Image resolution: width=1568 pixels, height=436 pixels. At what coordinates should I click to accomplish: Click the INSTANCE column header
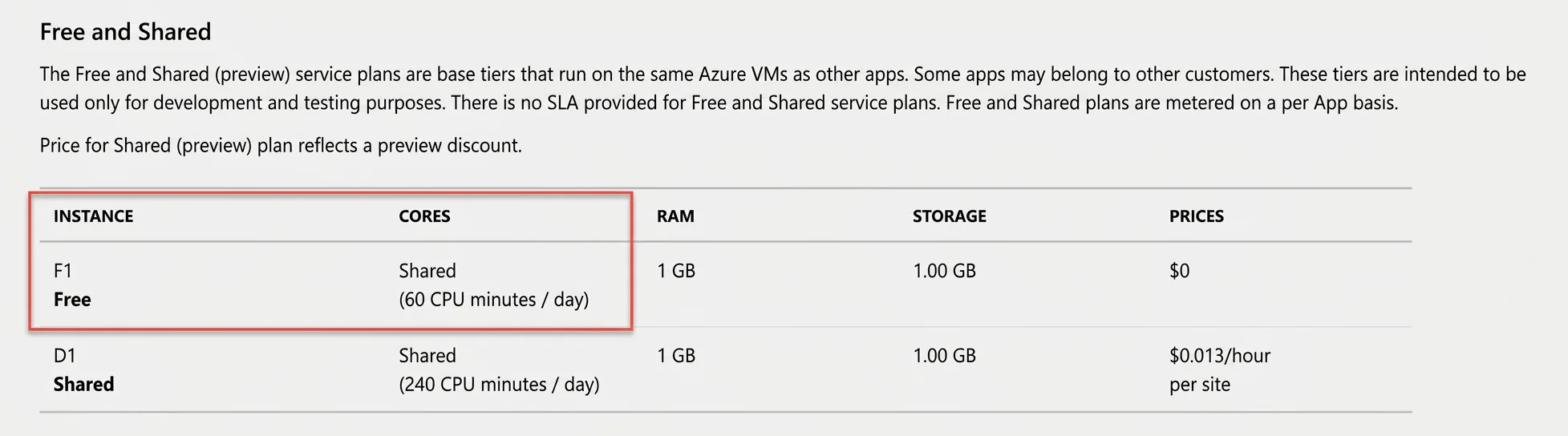[93, 216]
